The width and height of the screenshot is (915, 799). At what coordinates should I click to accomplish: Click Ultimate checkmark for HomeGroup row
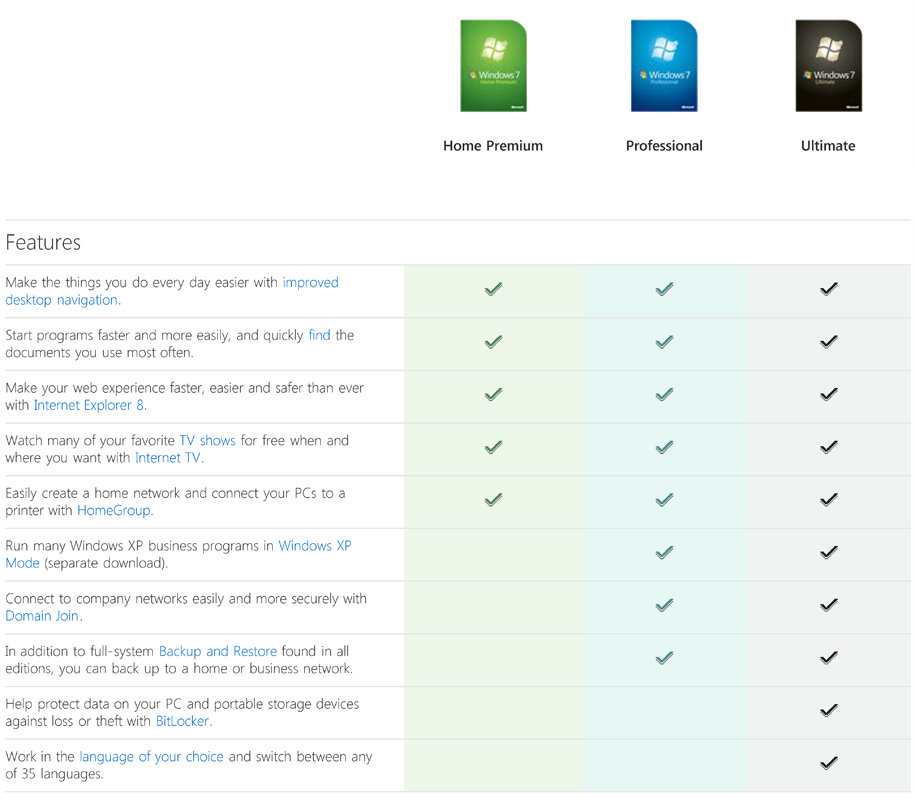click(829, 500)
